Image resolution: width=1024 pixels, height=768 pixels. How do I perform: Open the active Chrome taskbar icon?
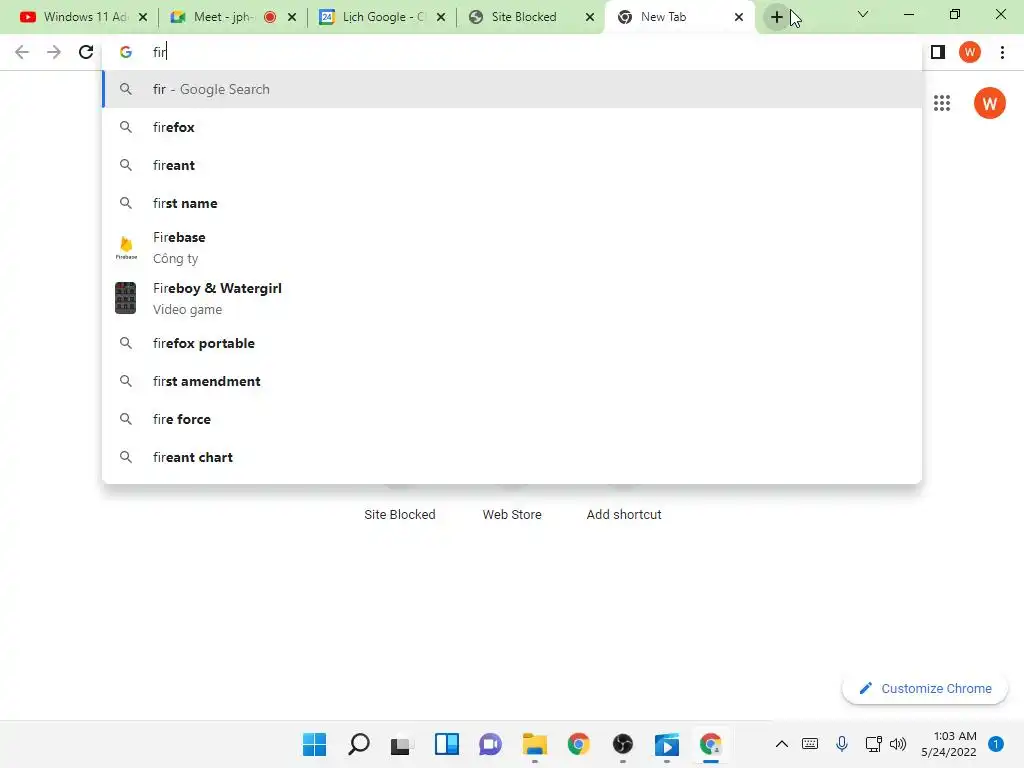[711, 744]
